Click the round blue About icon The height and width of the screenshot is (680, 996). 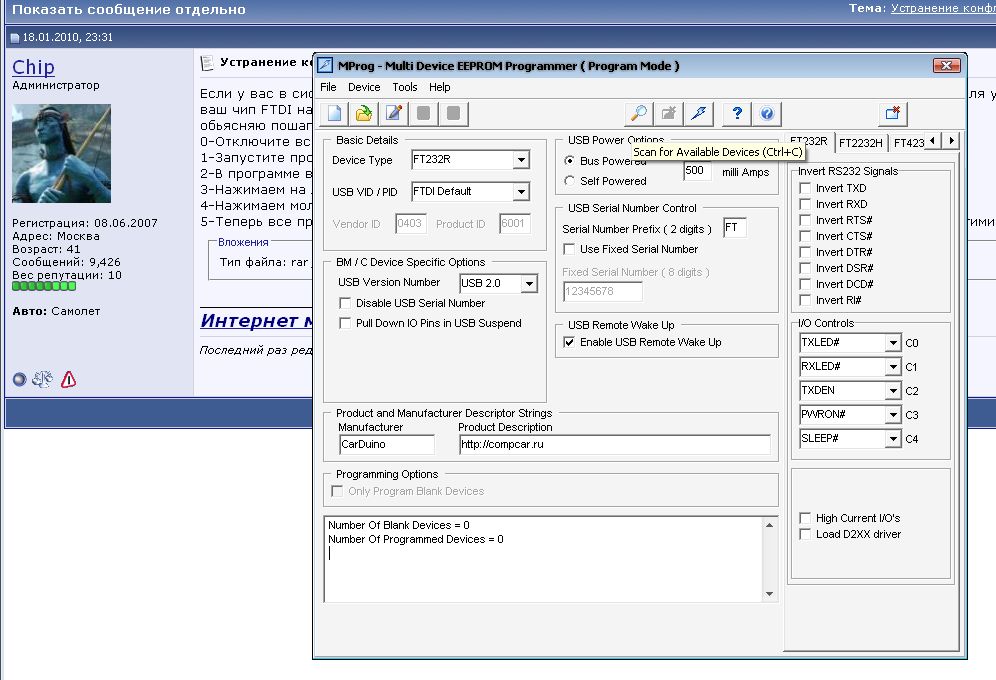click(767, 114)
